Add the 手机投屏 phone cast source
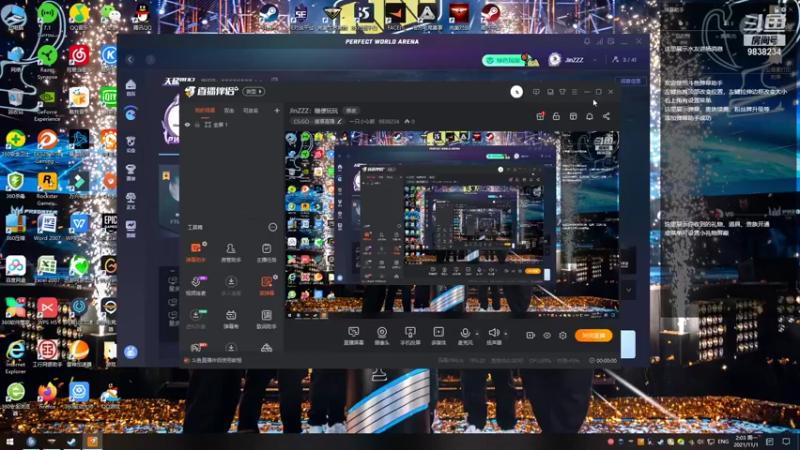The width and height of the screenshot is (800, 450). coord(410,336)
